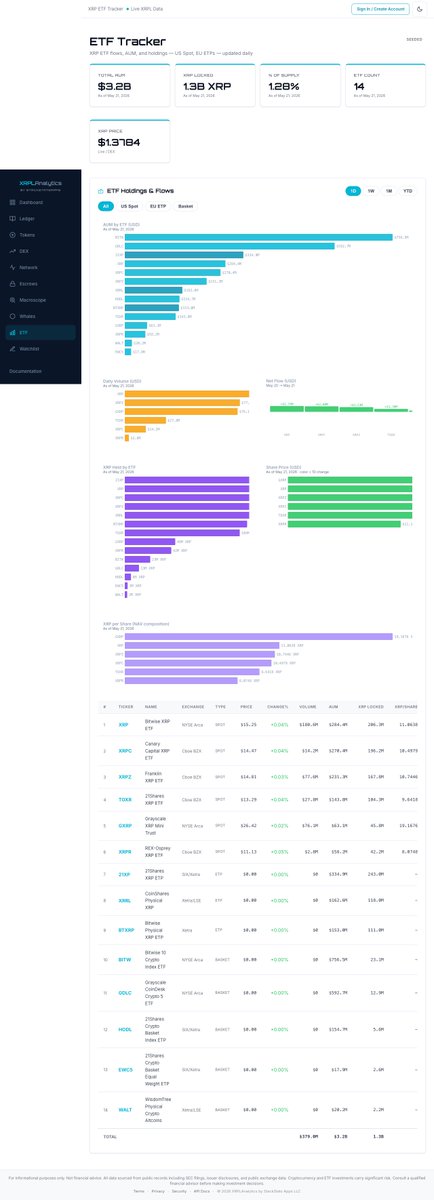Open the GDLC ticker link
Viewport: 434px width, 1200px height.
(x=125, y=993)
